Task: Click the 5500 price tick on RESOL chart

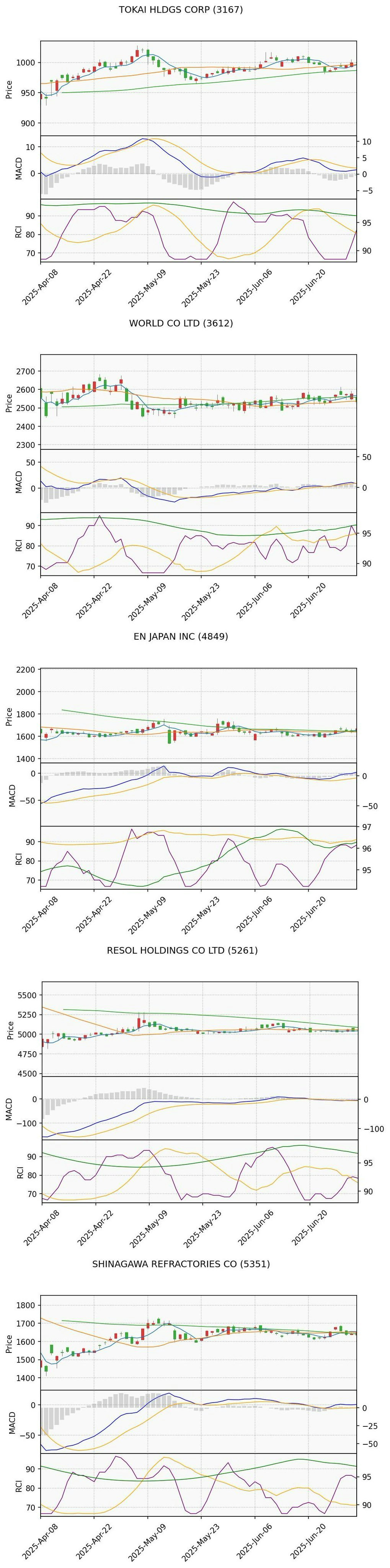Action: pyautogui.click(x=28, y=995)
